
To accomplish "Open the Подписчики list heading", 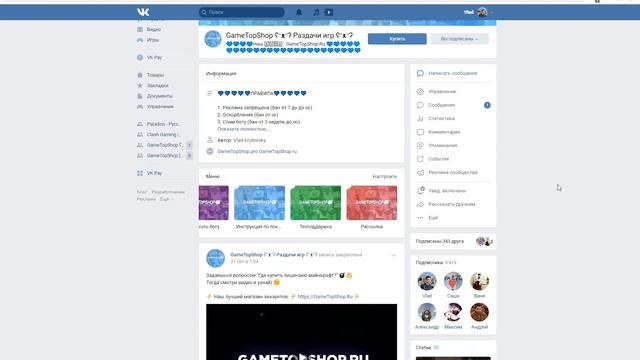I will point(429,263).
